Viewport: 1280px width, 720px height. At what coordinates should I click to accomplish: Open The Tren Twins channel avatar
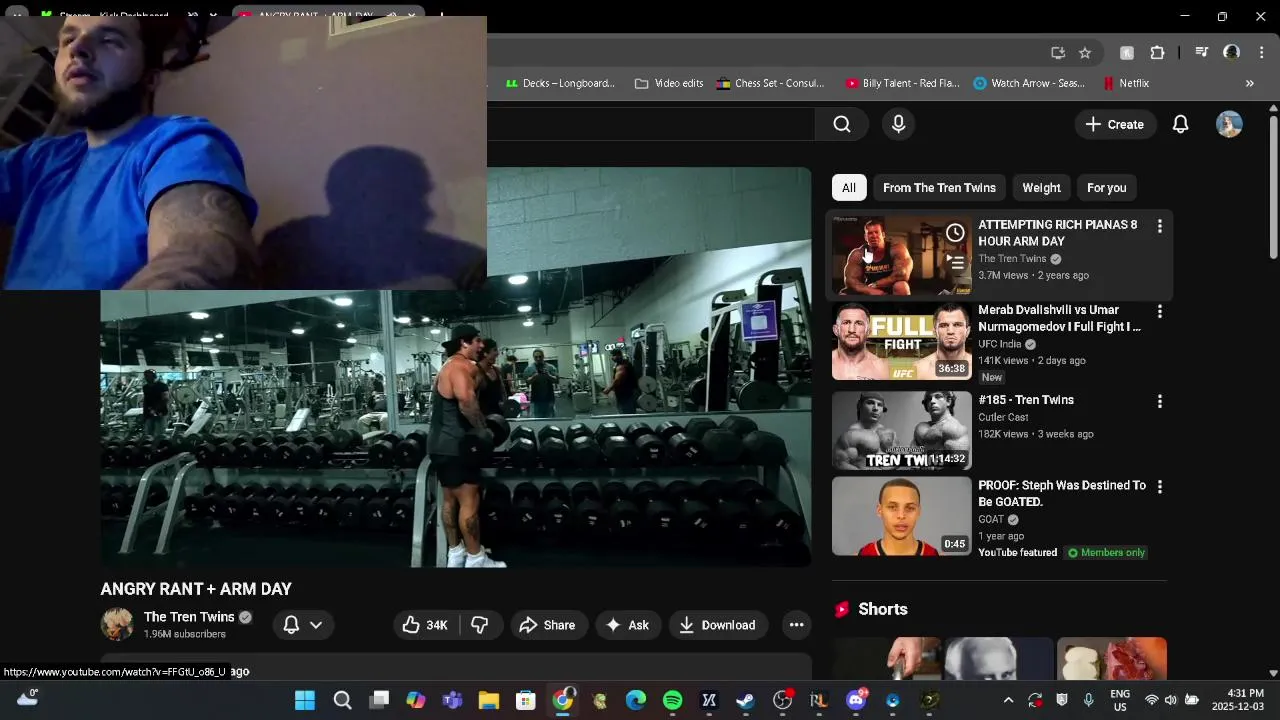click(x=117, y=624)
